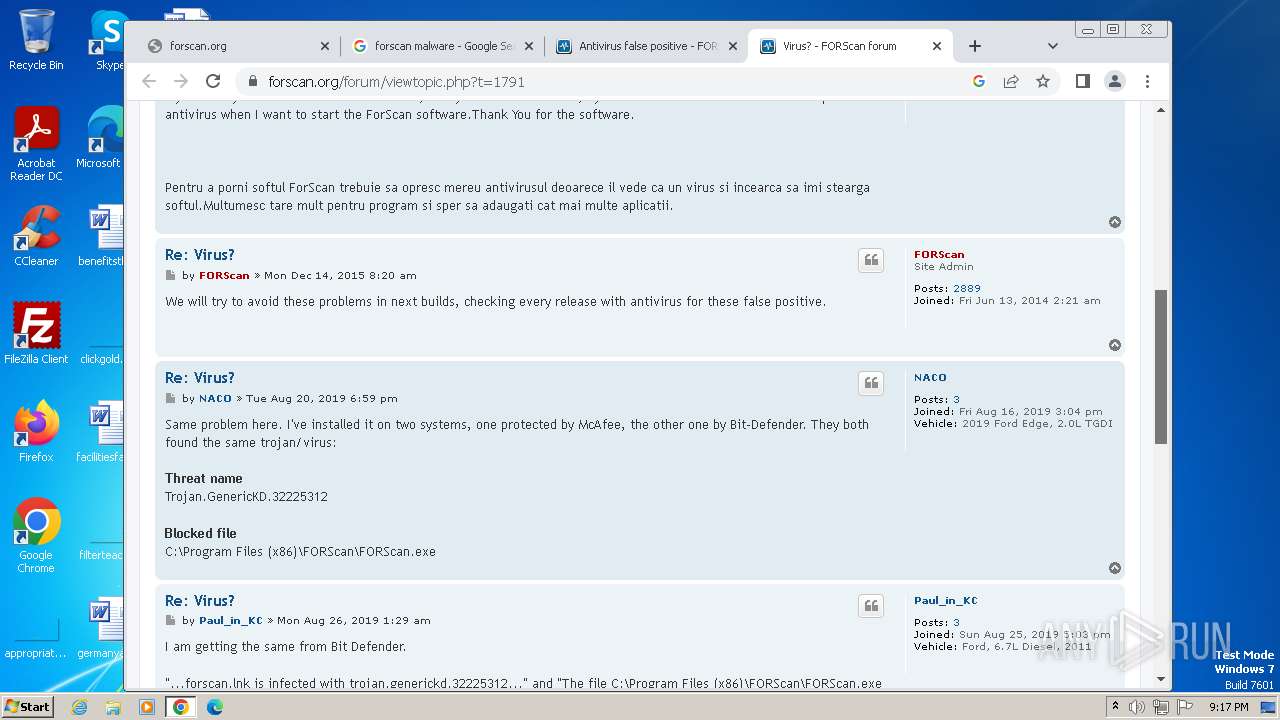Screen dimensions: 1280x720
Task: Launch Firefox from the desktop
Action: point(36,432)
